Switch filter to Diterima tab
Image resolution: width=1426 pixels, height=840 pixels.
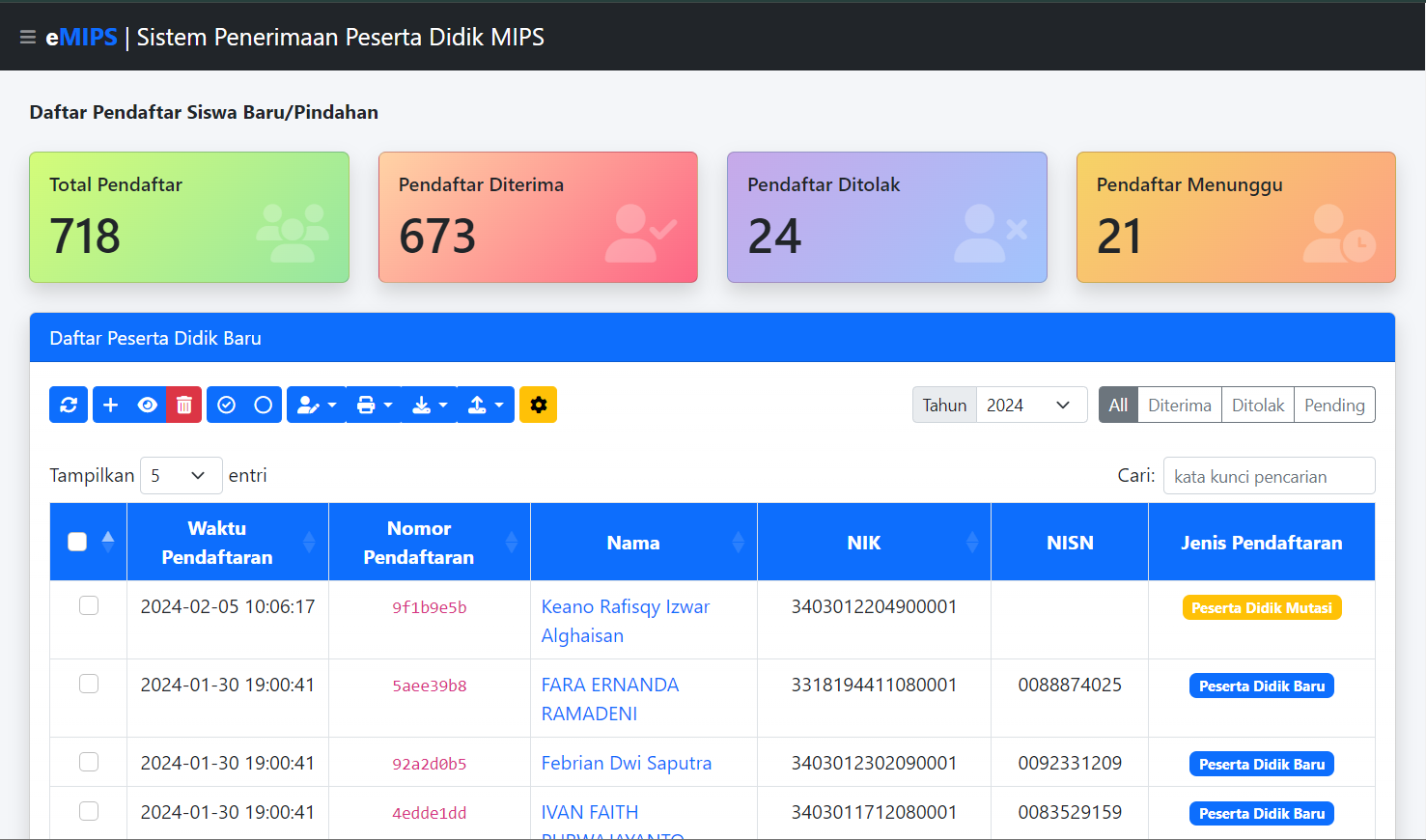click(1179, 405)
